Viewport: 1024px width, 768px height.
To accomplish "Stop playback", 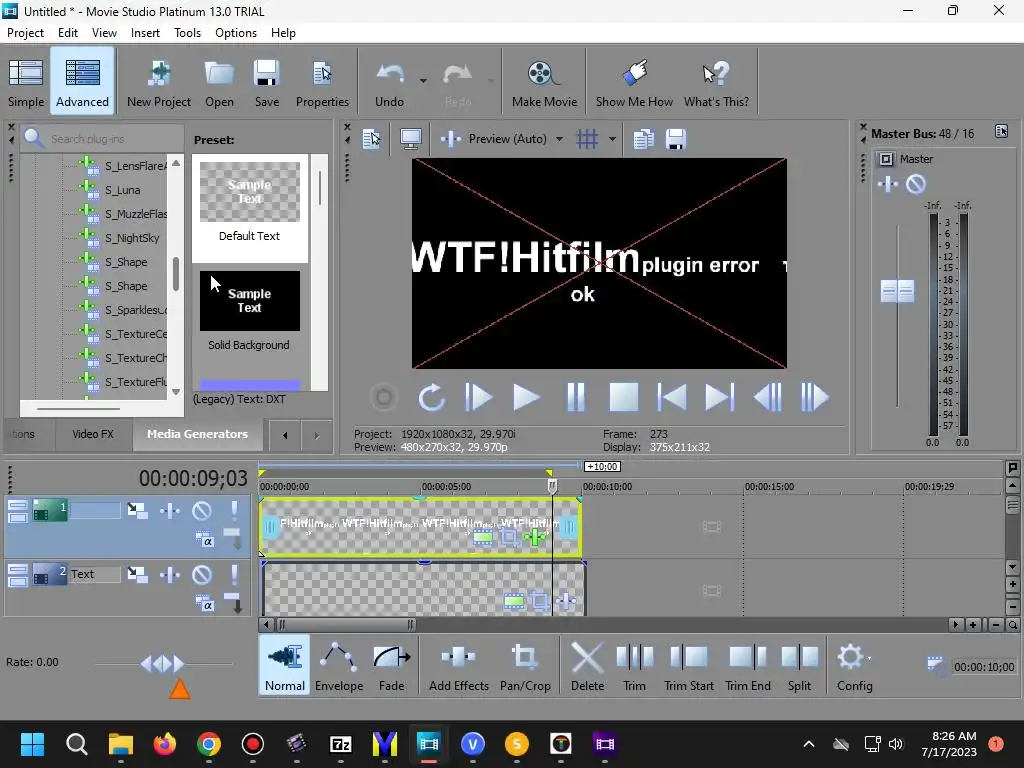I will 624,397.
